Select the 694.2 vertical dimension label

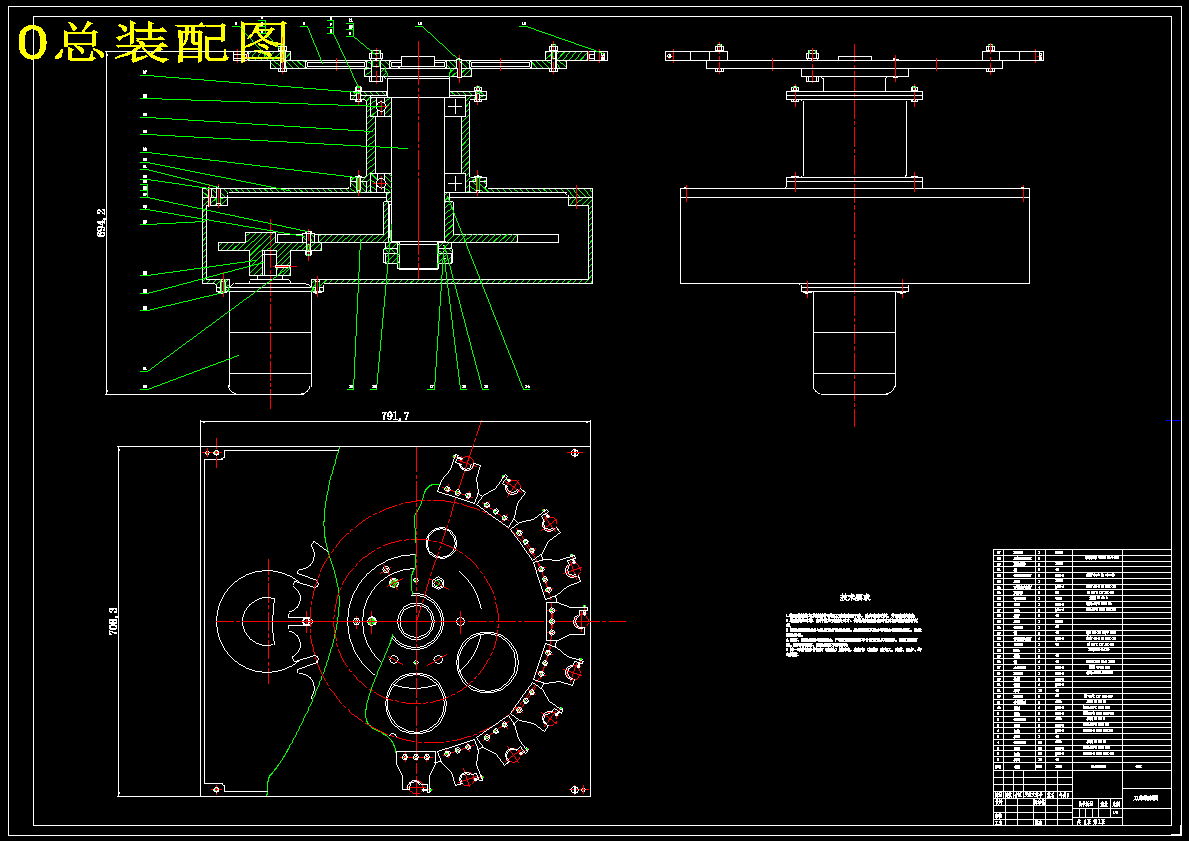tap(102, 224)
